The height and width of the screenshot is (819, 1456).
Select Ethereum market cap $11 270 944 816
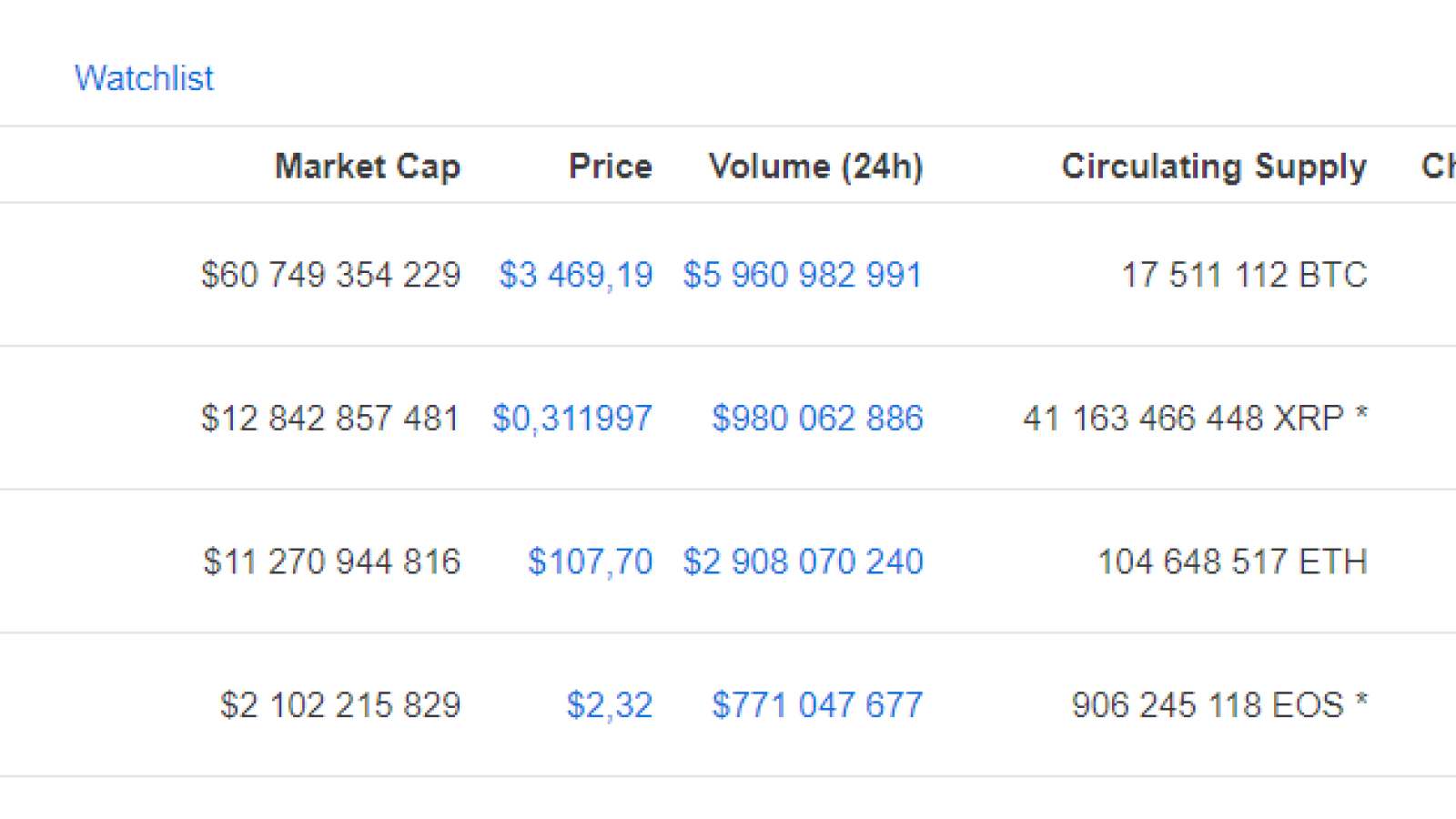(332, 561)
